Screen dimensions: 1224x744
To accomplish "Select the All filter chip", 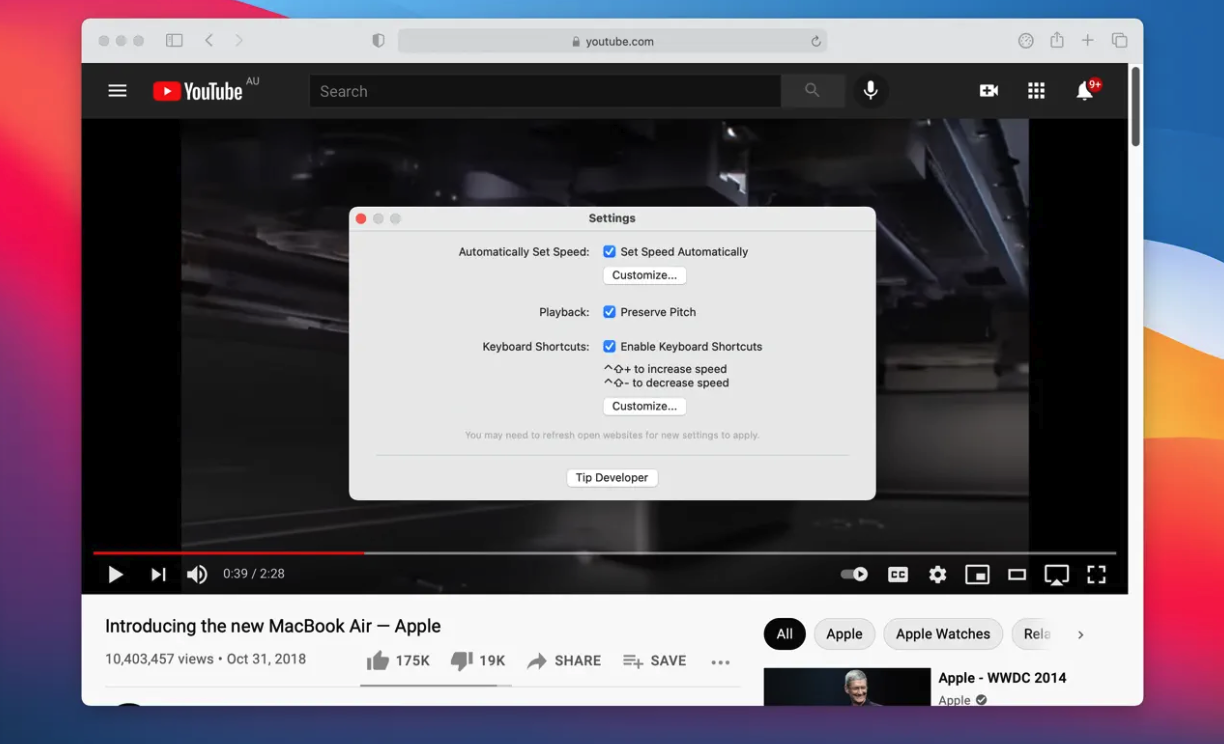I will pyautogui.click(x=785, y=634).
